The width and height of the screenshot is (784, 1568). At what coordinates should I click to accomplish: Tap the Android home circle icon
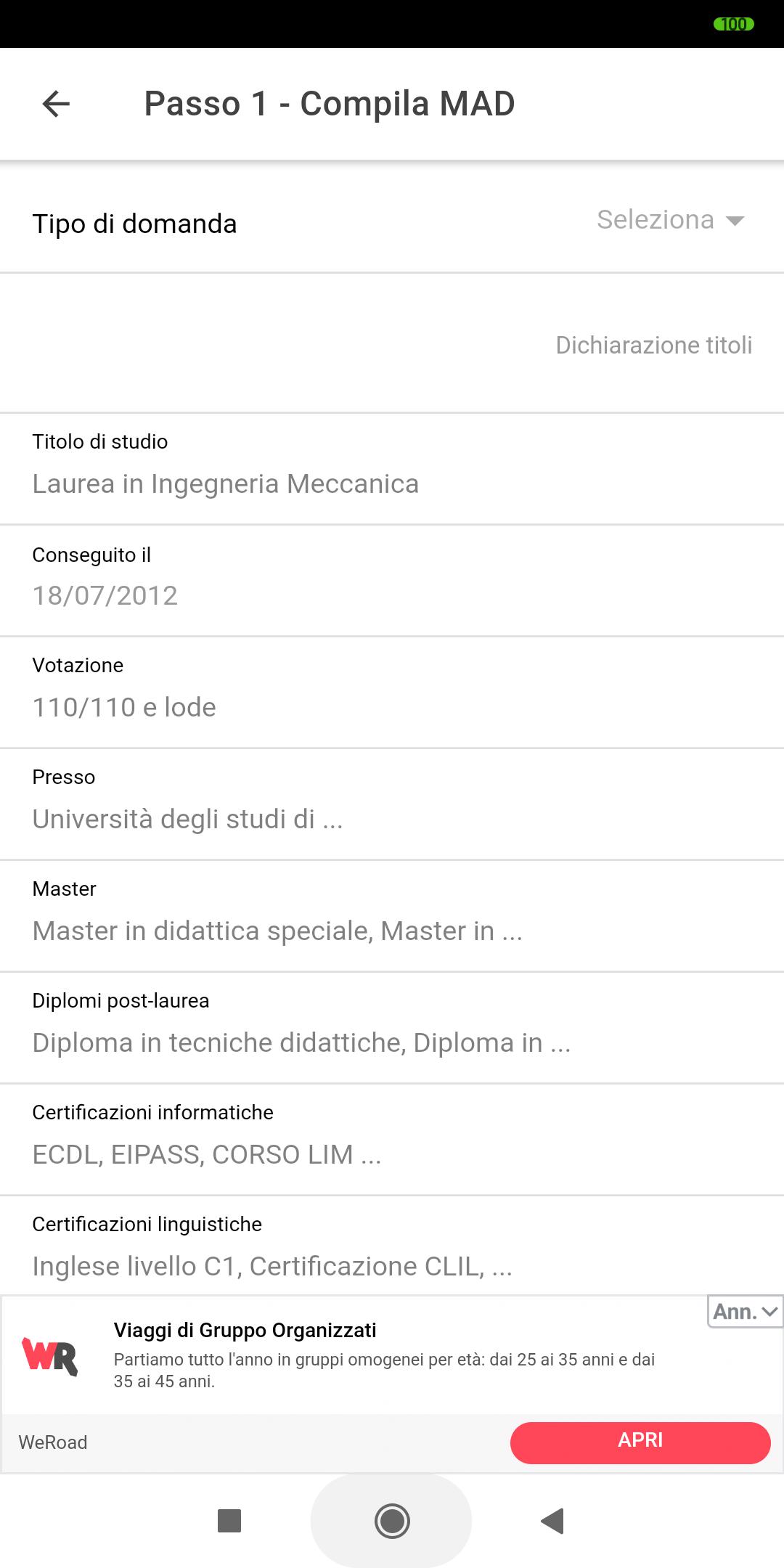pos(392,1520)
